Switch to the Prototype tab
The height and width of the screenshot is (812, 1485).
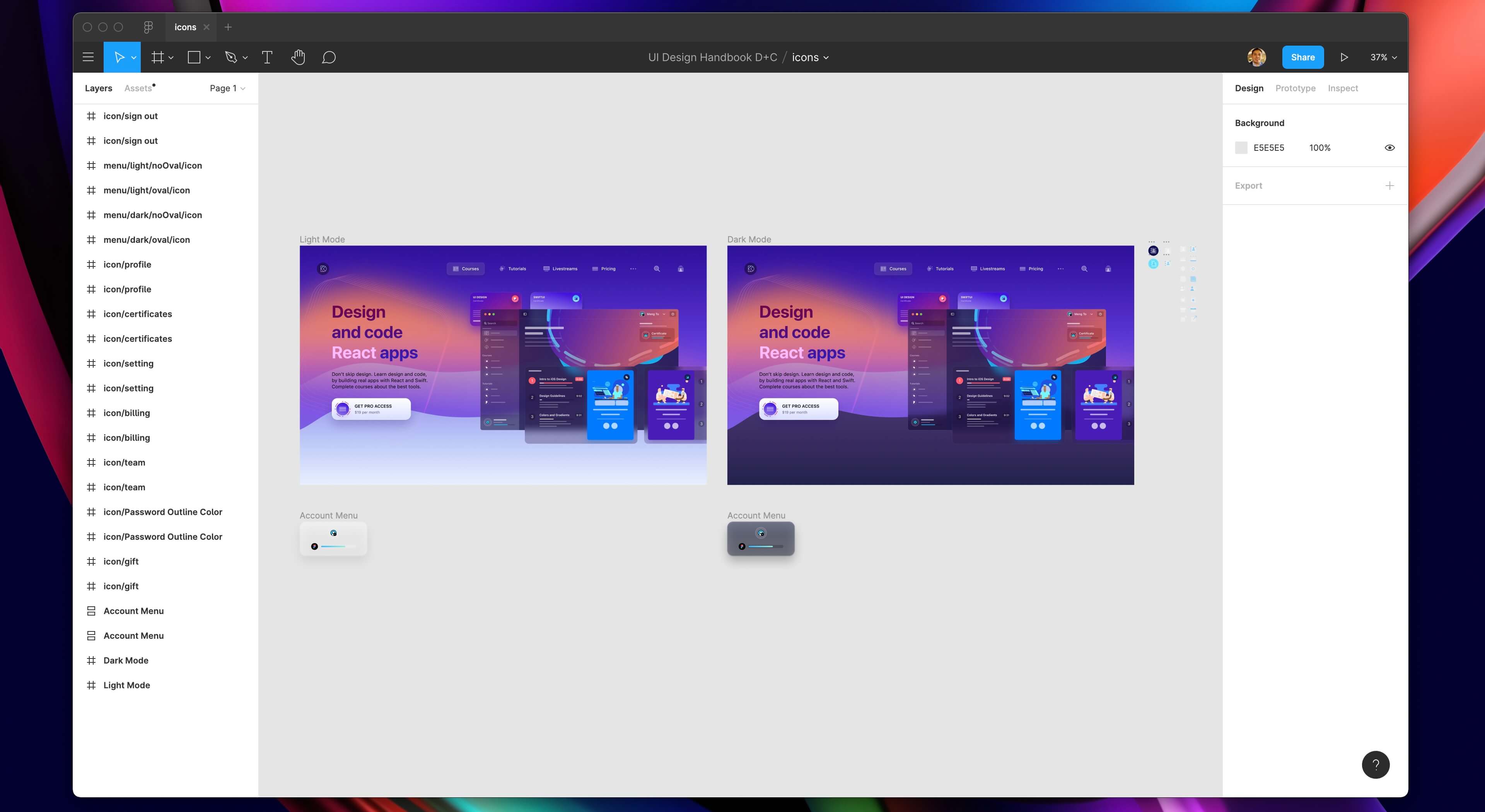[1296, 88]
